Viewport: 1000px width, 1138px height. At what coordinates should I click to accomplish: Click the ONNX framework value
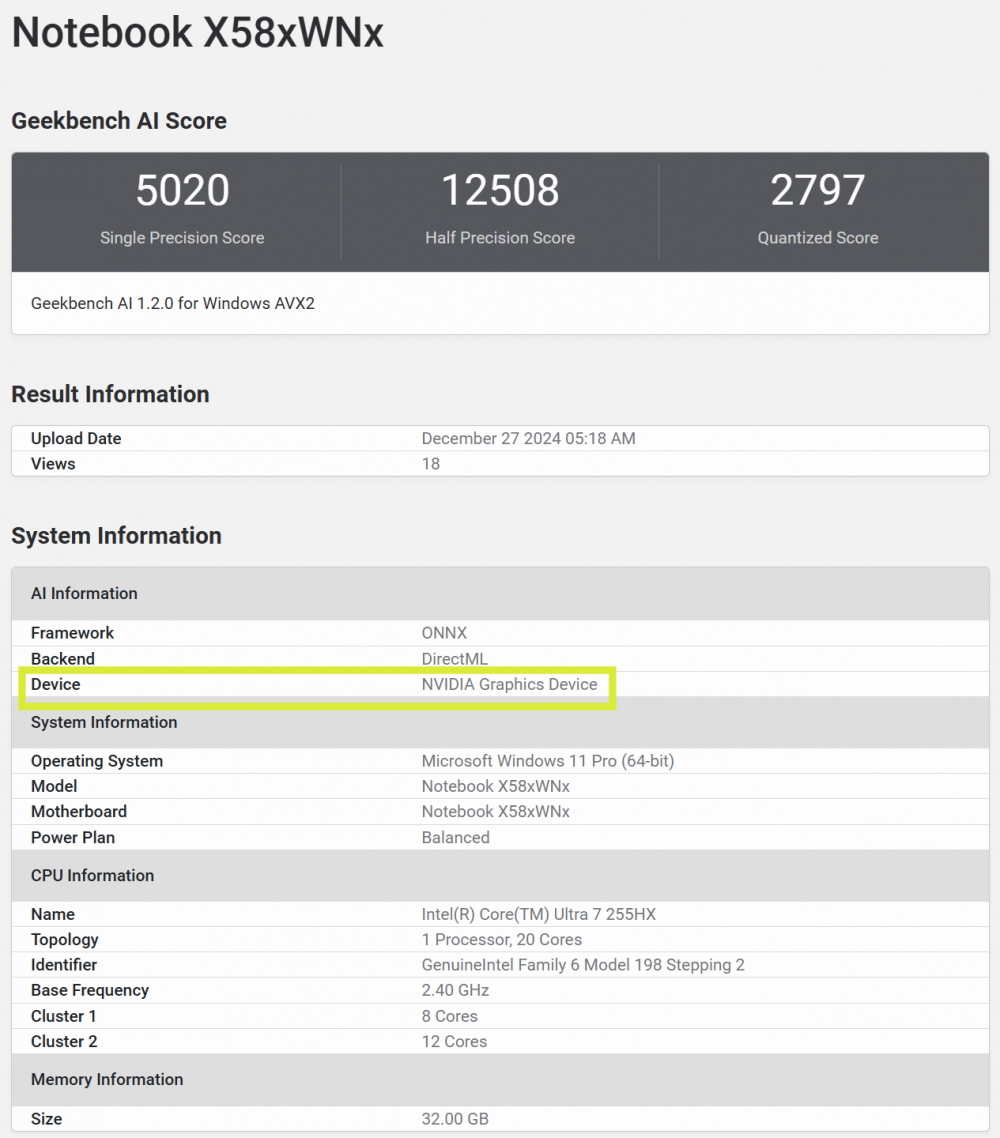tap(444, 633)
